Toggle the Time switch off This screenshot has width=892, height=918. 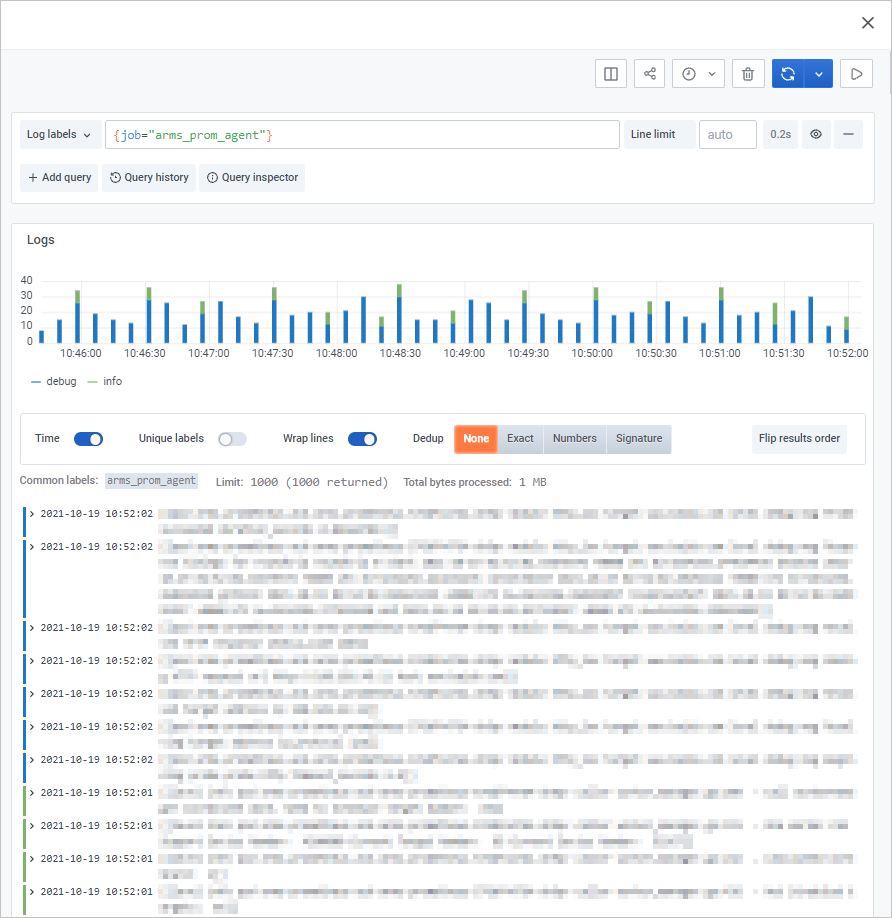pos(88,438)
